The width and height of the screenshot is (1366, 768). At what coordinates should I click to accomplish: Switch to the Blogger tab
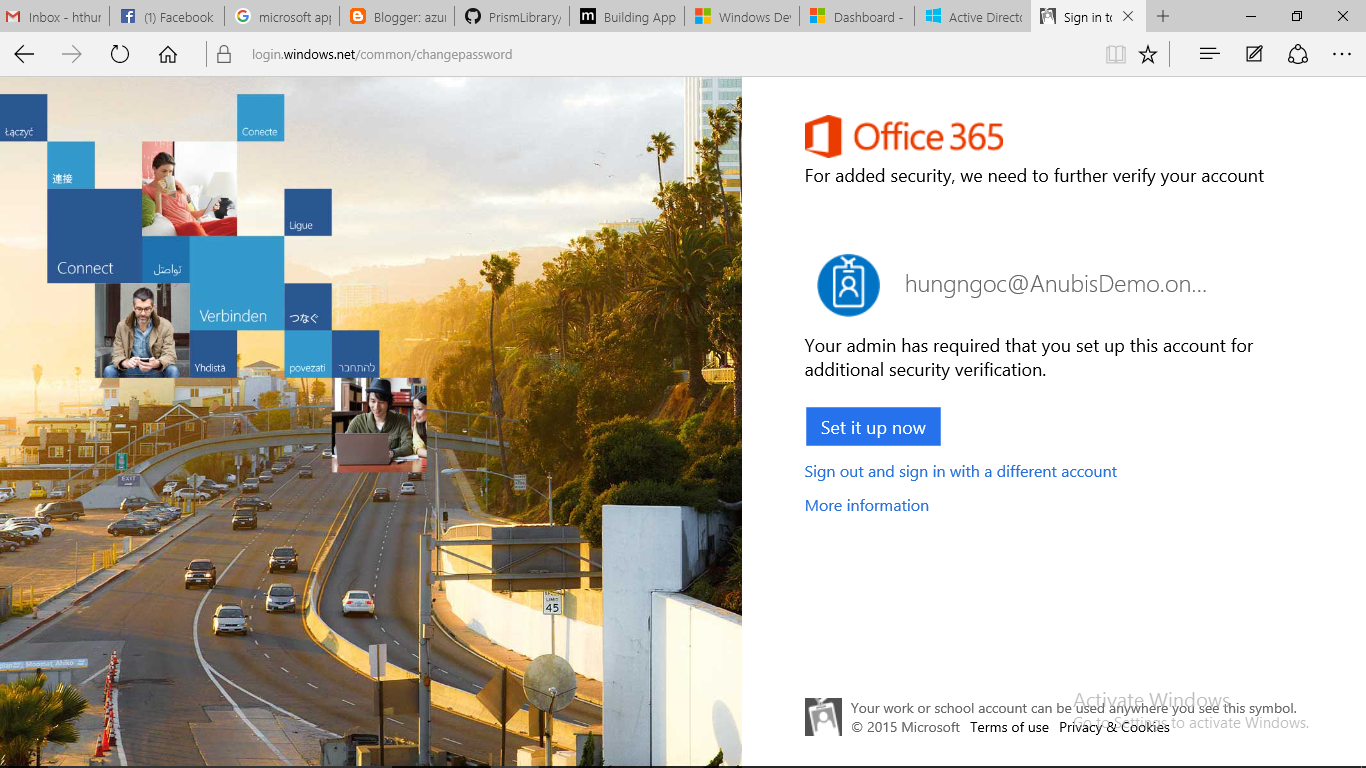[398, 17]
